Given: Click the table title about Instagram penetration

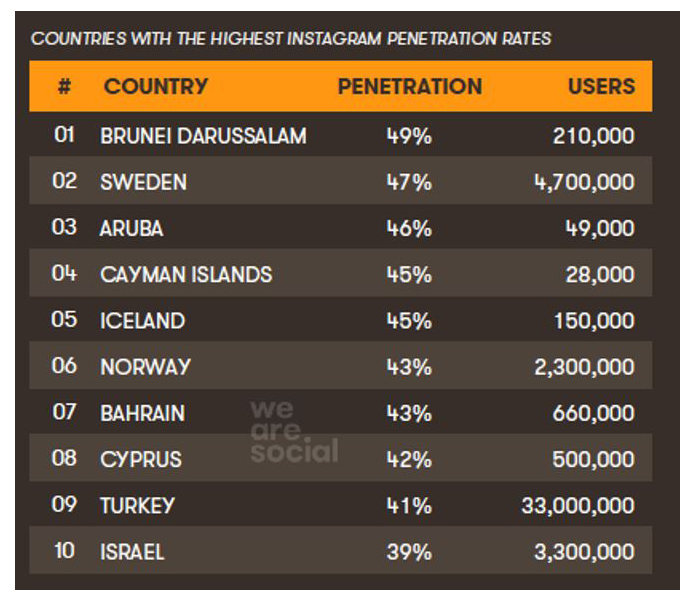Looking at the screenshot, I should [x=291, y=39].
